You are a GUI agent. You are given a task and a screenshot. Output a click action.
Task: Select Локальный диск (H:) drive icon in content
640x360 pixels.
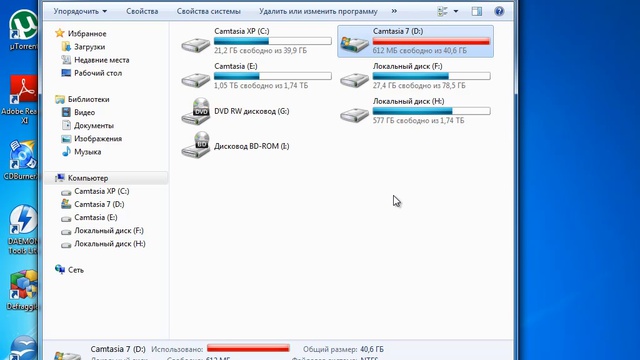tap(354, 114)
